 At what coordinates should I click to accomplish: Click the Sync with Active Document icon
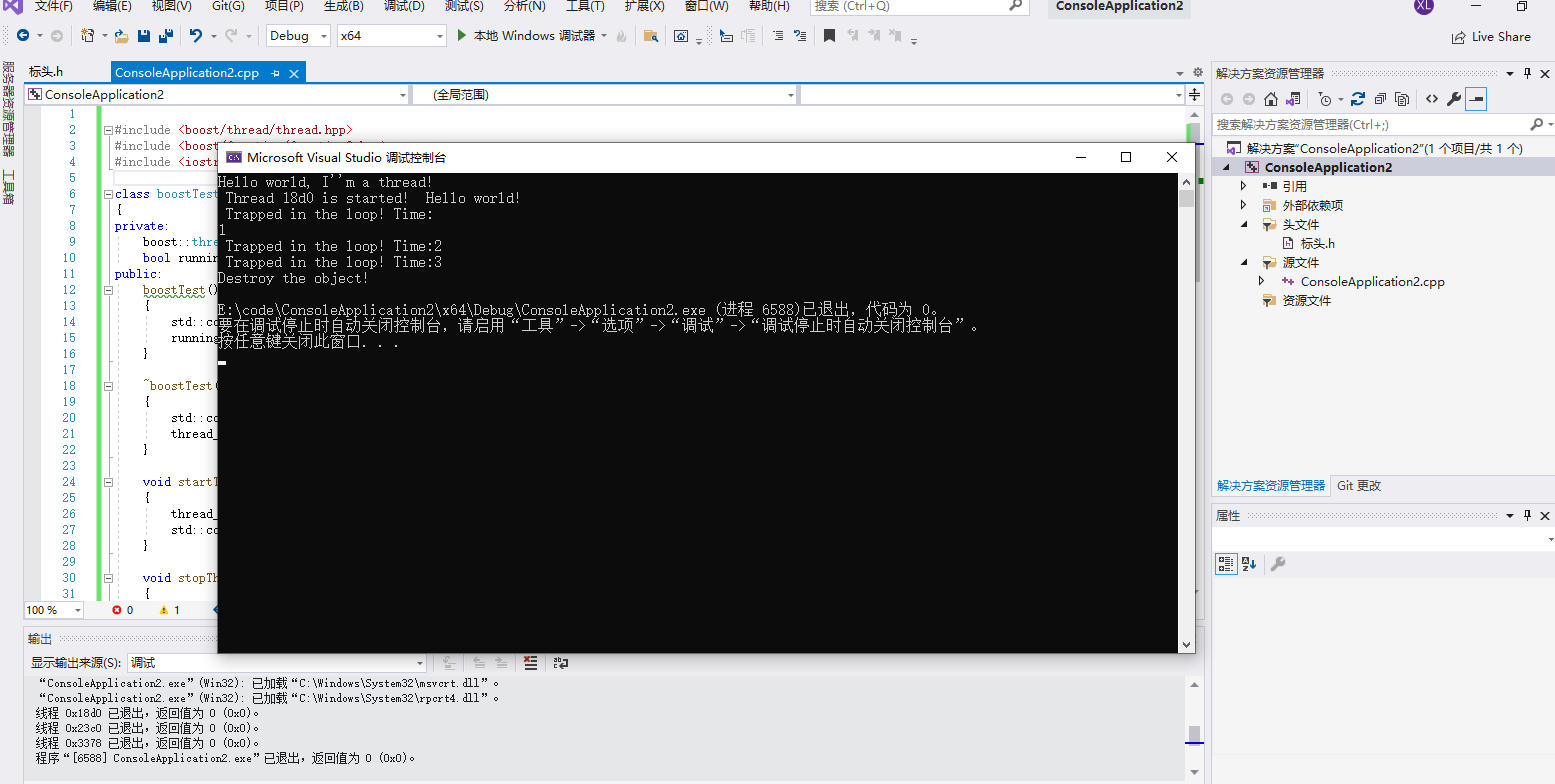coord(1291,99)
